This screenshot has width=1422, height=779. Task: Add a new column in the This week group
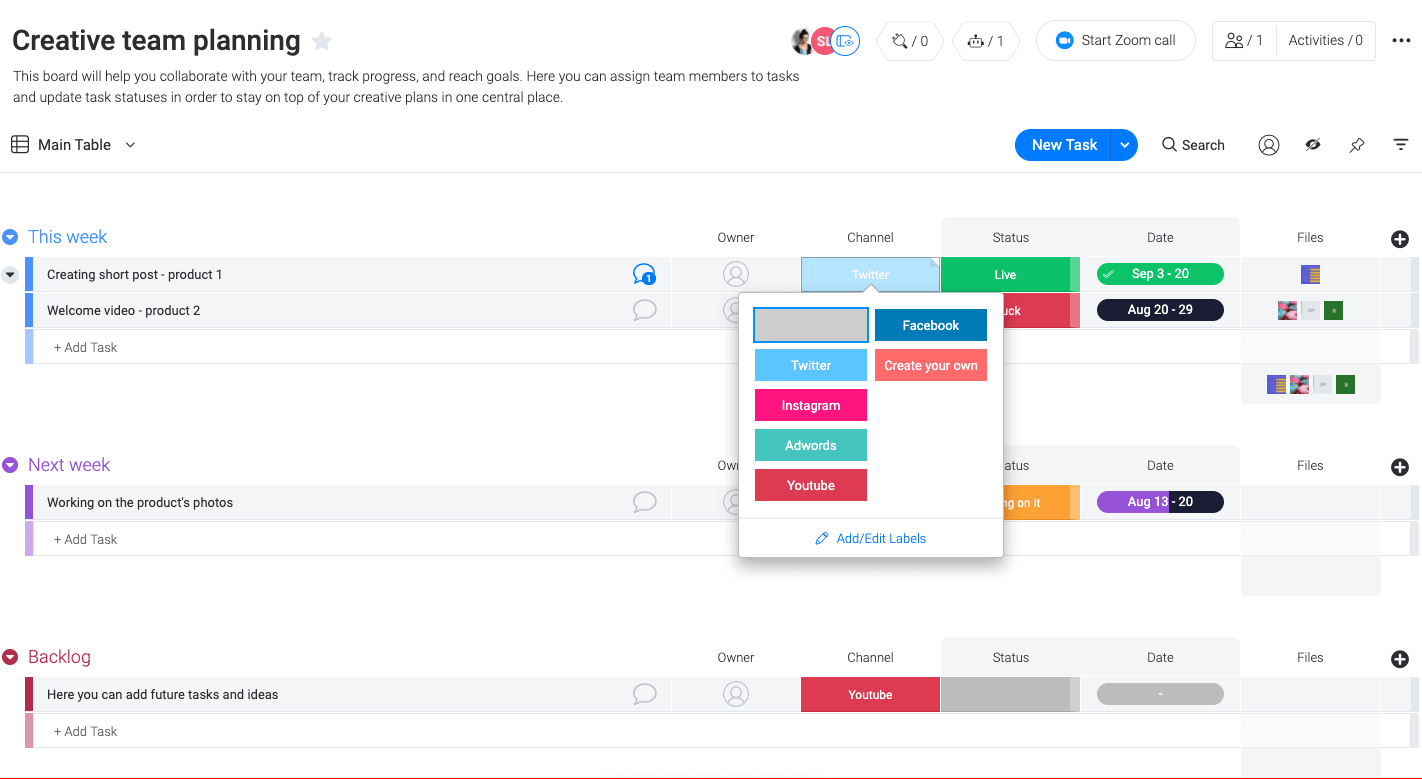click(1400, 239)
